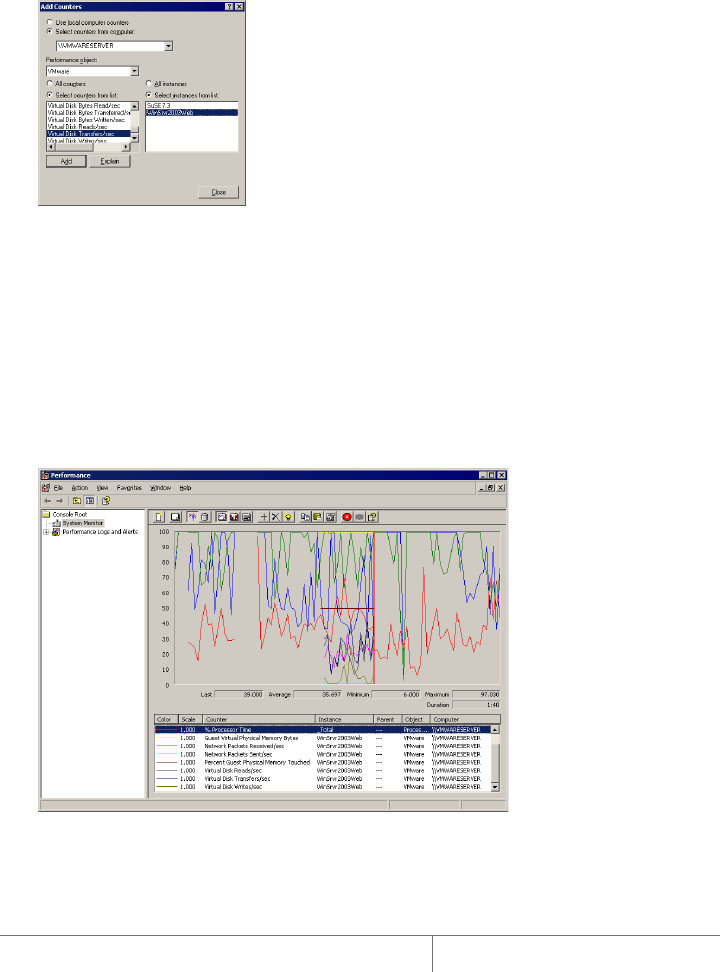Image resolution: width=720 pixels, height=972 pixels.
Task: Choose Select instances from list option
Action: click(x=149, y=95)
